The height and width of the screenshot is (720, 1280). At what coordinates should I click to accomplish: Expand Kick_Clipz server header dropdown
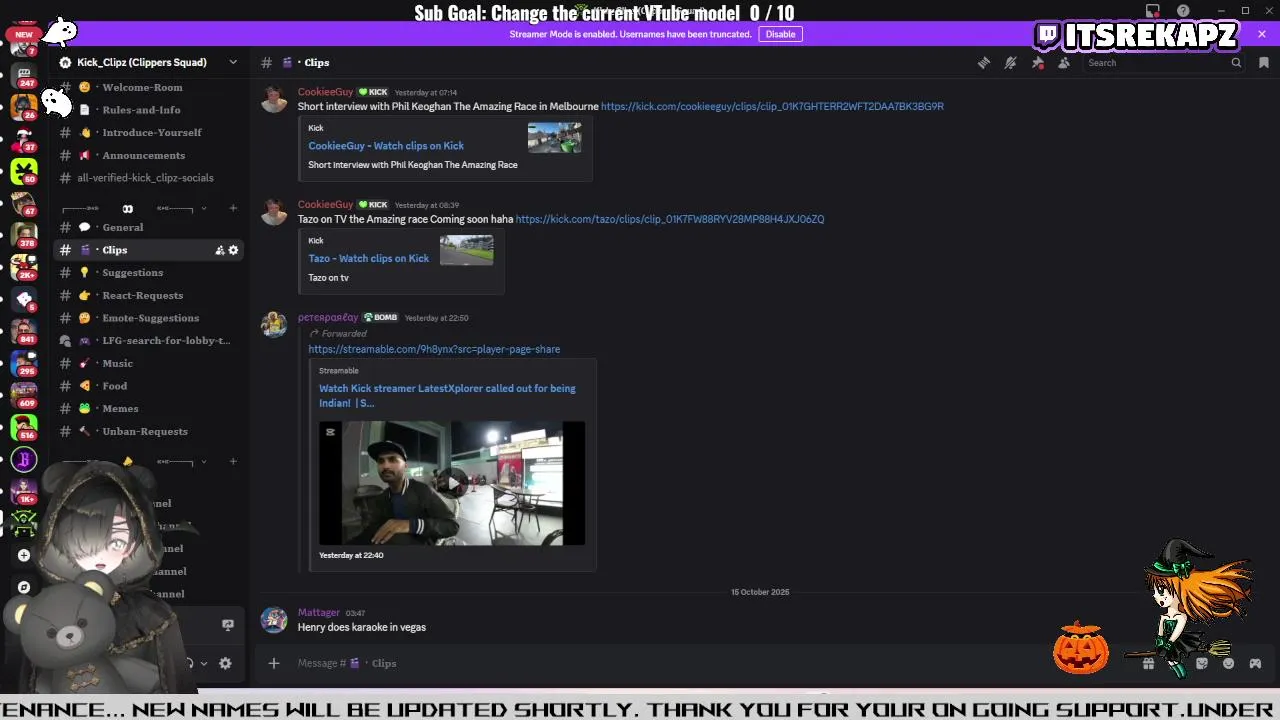click(x=233, y=62)
